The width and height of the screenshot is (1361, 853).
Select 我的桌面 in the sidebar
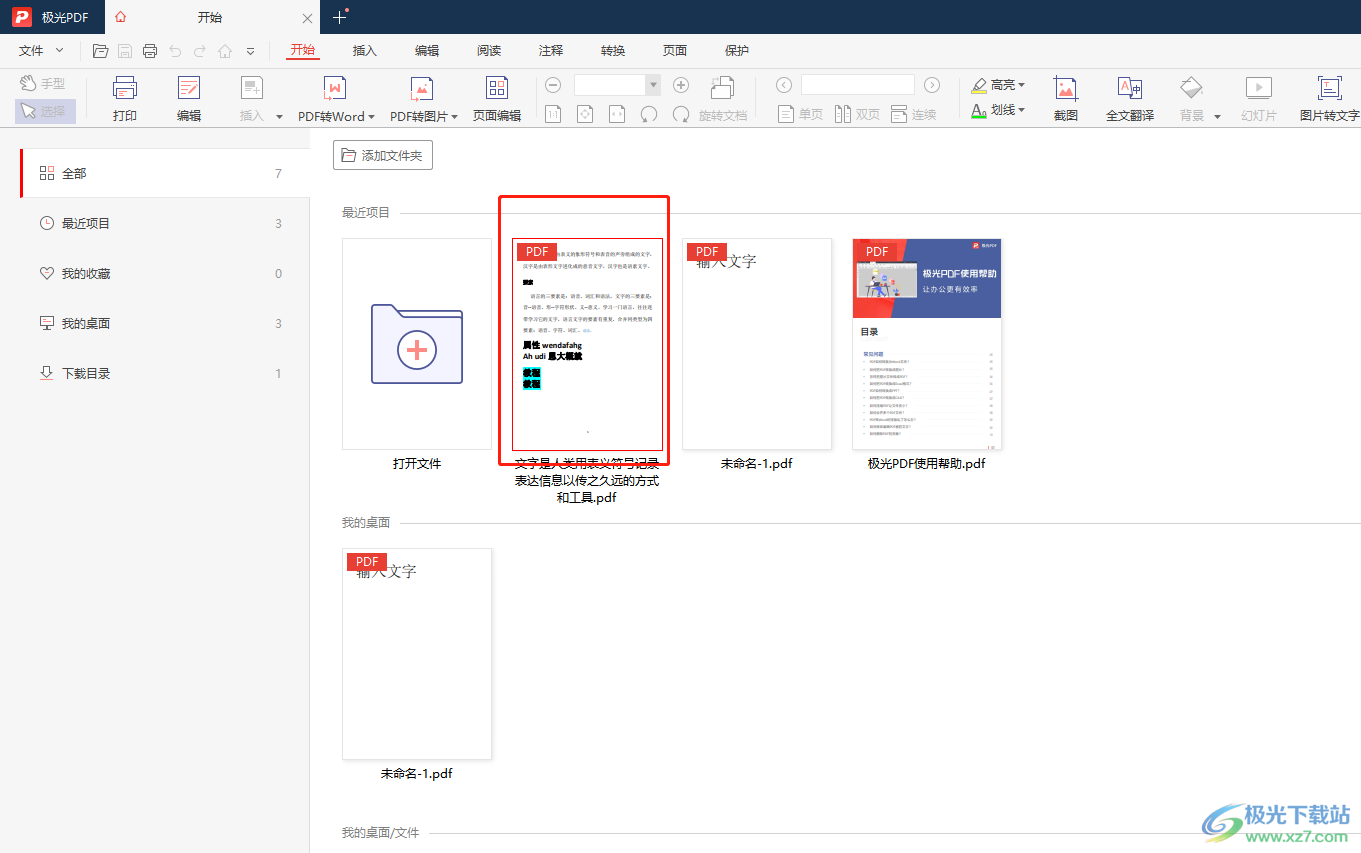pos(165,324)
